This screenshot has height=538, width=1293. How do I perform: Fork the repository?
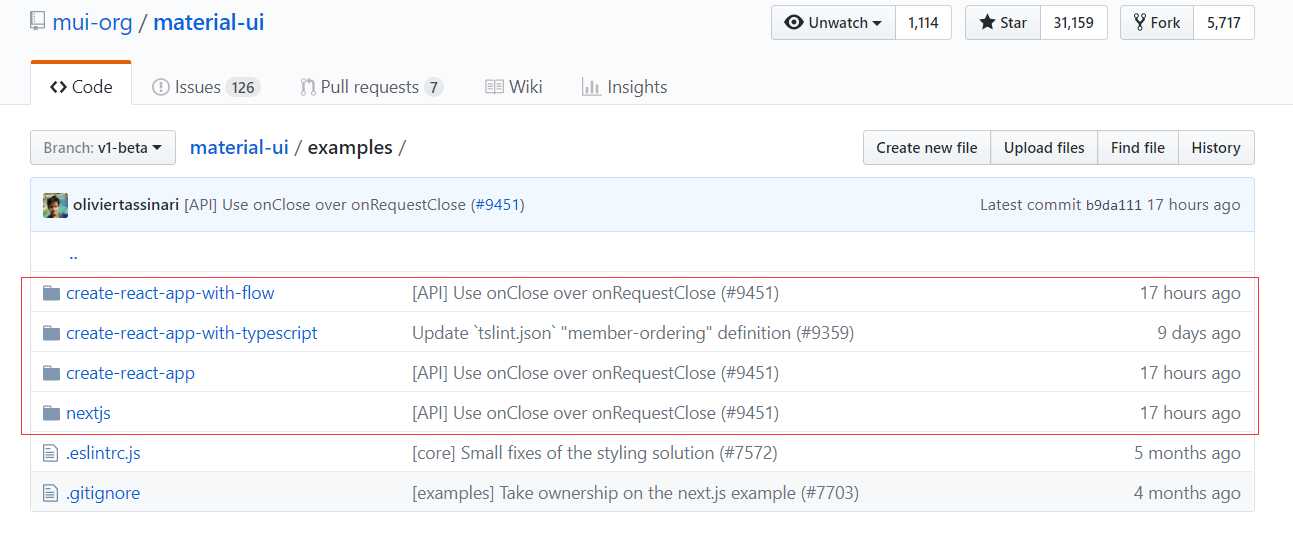click(x=1157, y=23)
